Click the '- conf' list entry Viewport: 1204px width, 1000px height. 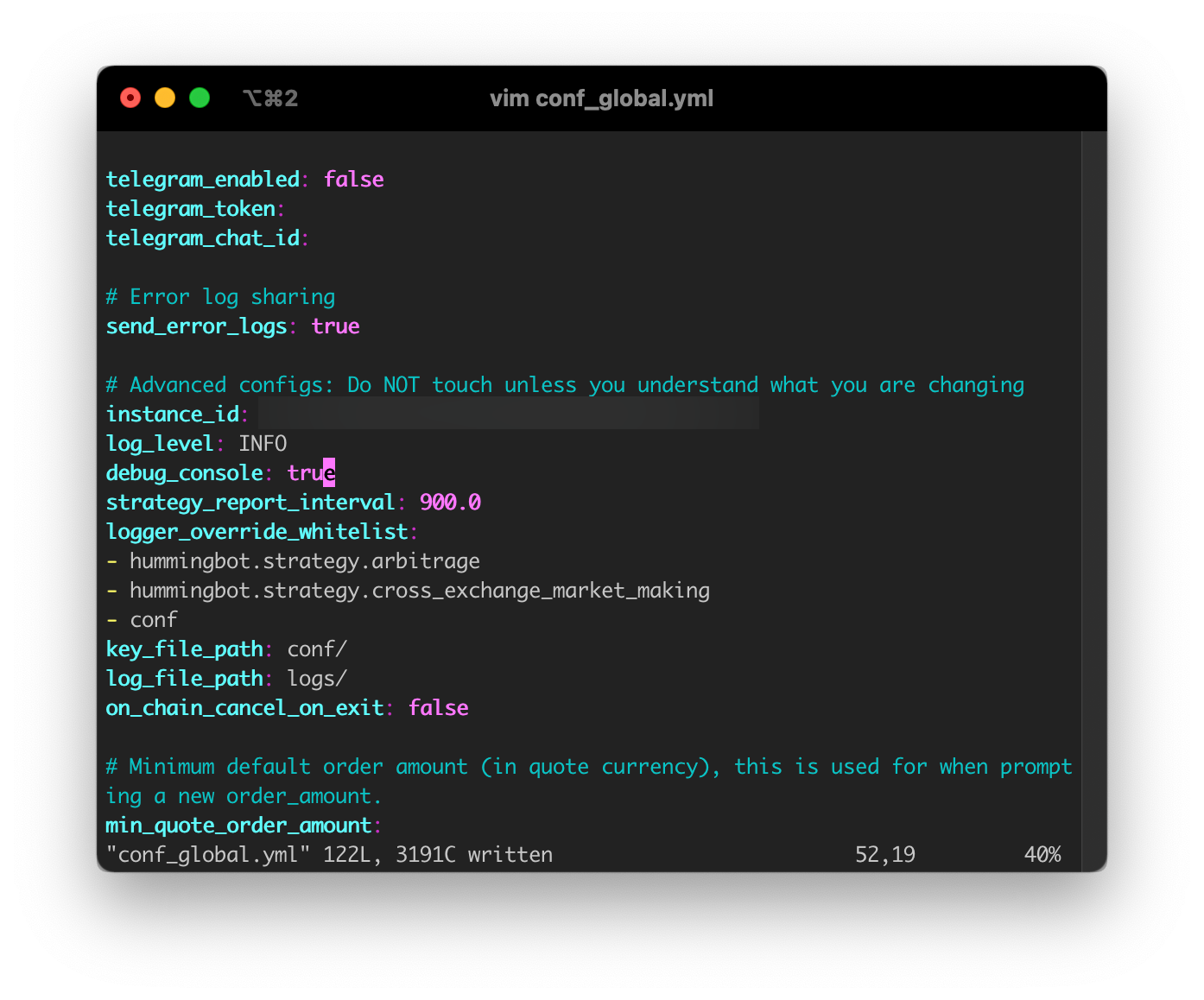[x=143, y=620]
